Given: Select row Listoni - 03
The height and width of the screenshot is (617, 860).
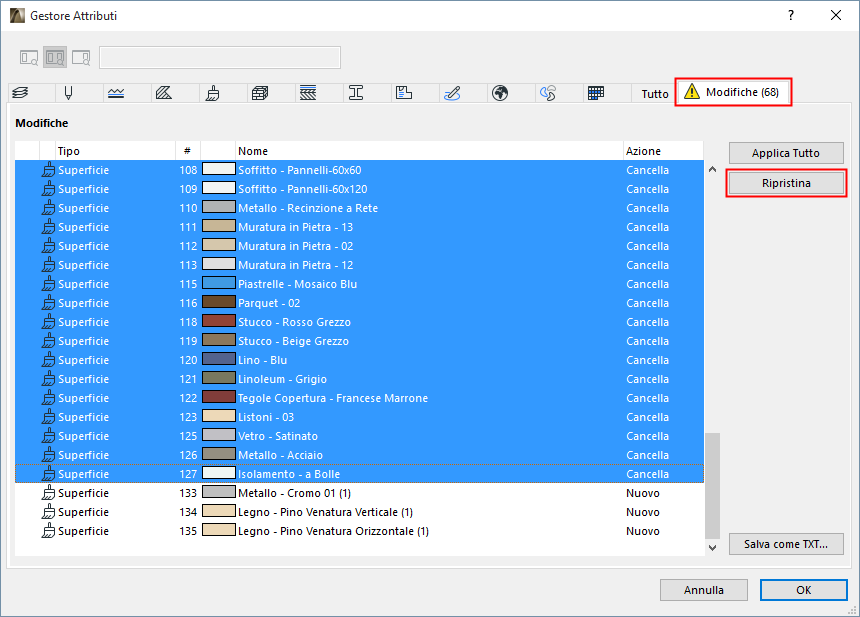Looking at the screenshot, I should pyautogui.click(x=359, y=417).
